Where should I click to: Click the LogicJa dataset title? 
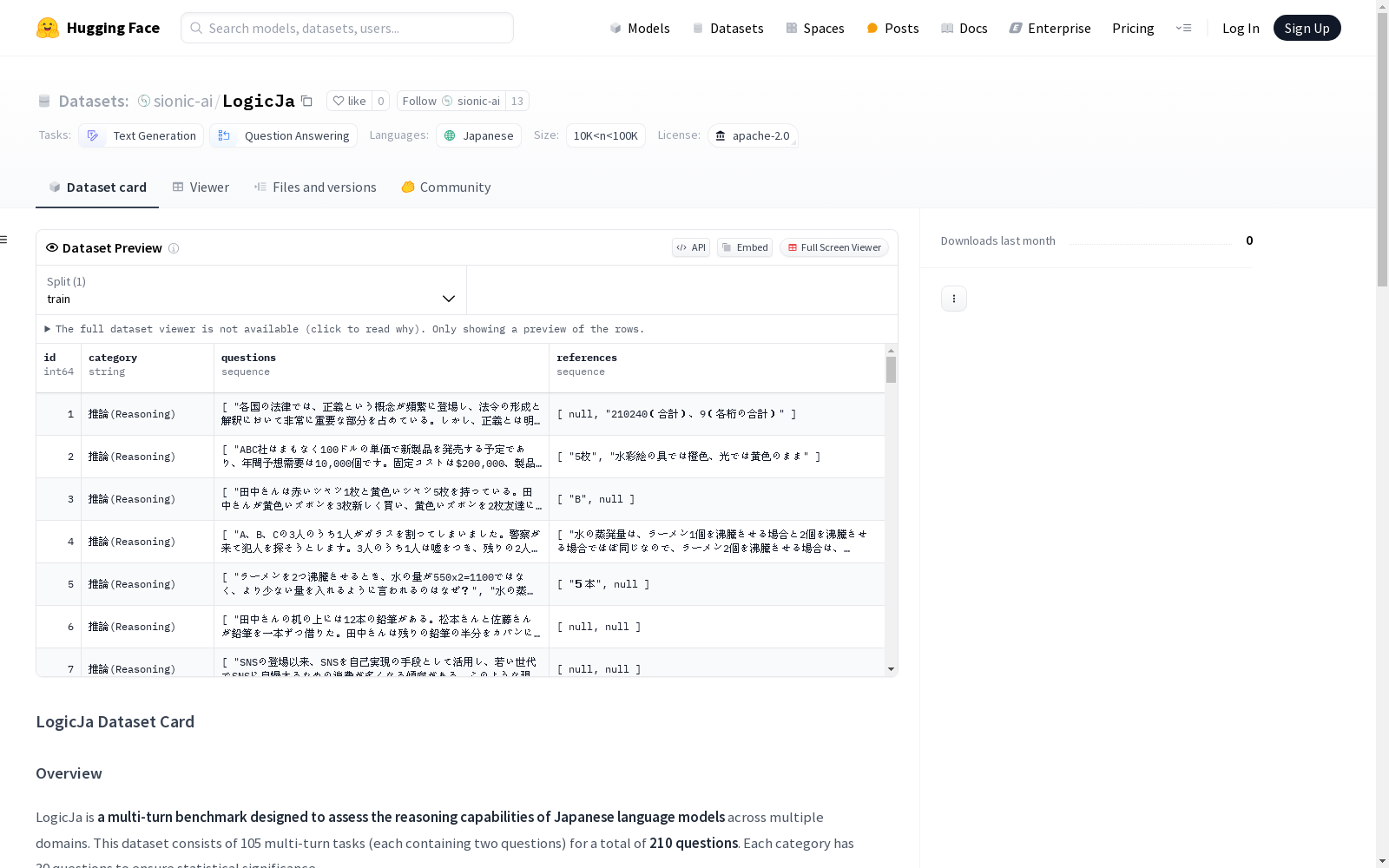[259, 101]
